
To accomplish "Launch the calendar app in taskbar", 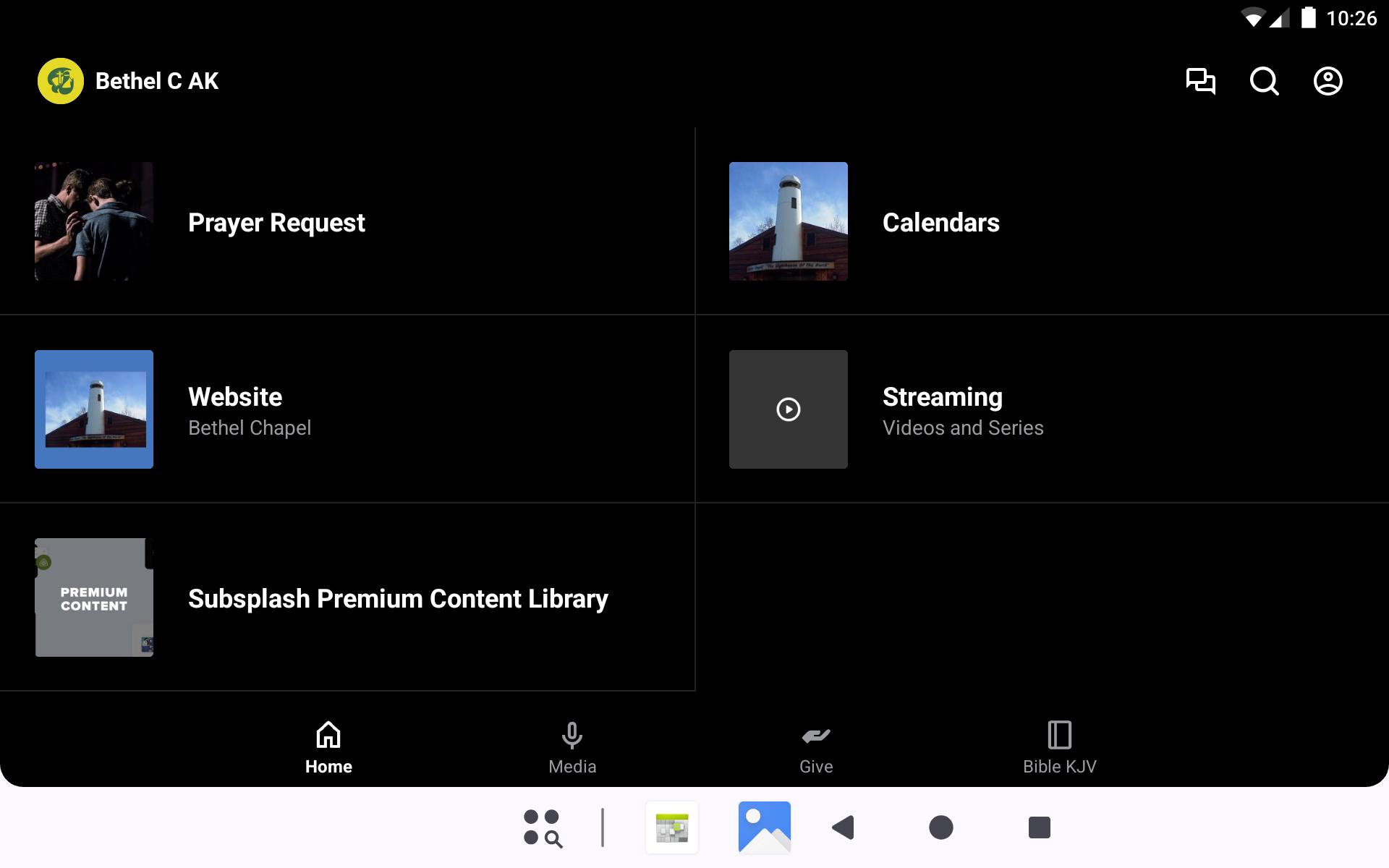I will pos(672,827).
